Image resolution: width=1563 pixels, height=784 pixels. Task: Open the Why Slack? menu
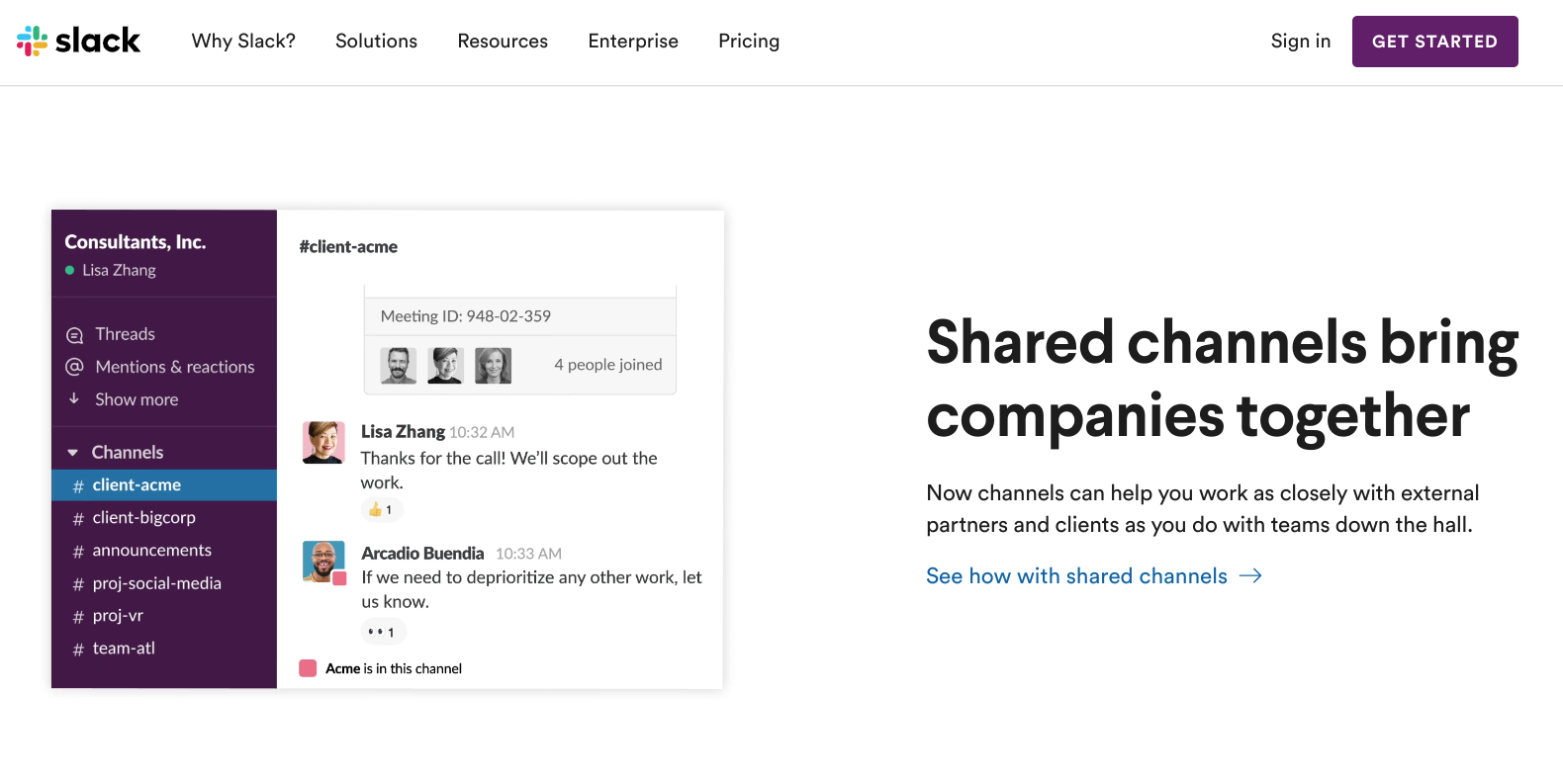click(x=243, y=41)
